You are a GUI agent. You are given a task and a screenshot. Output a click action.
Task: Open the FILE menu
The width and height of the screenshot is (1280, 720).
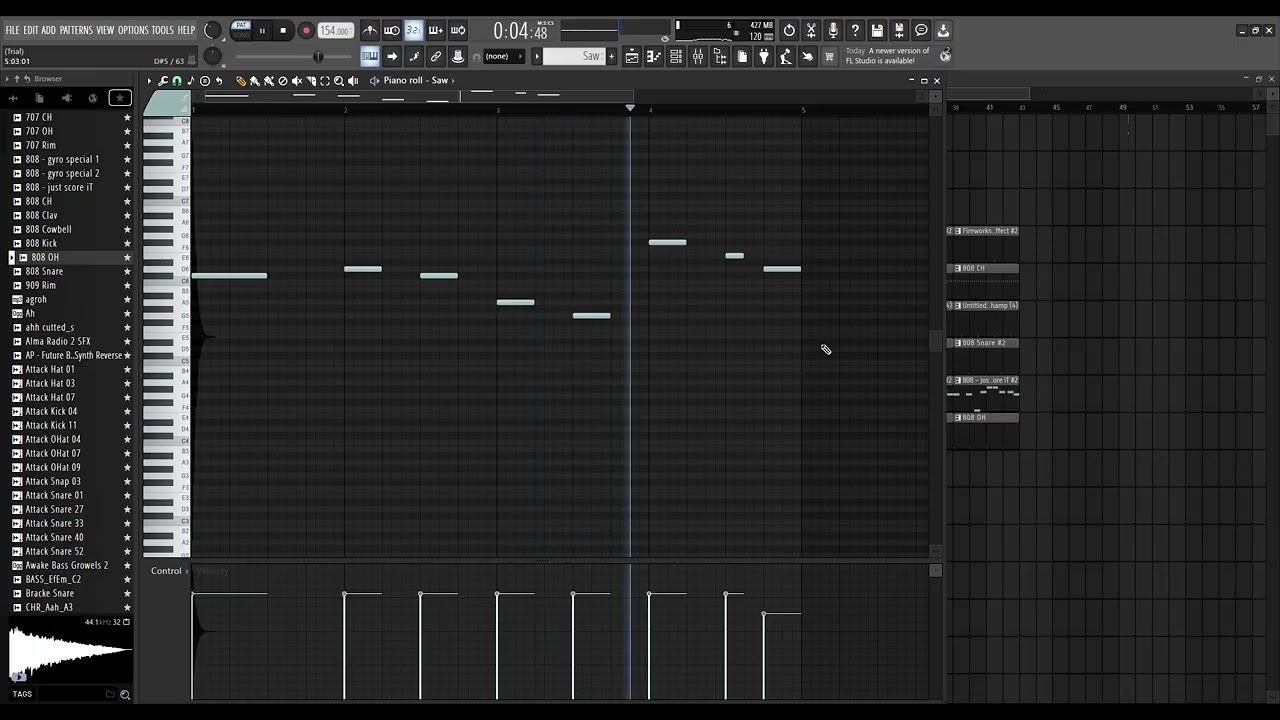(13, 31)
